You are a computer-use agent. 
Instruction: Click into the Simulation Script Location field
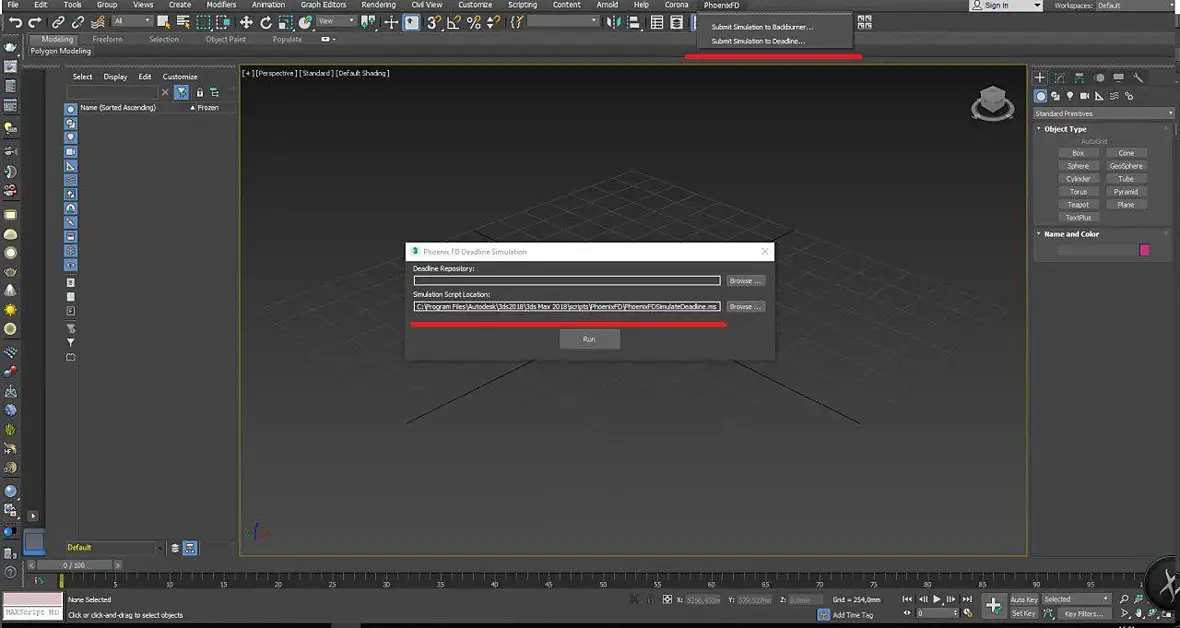point(567,306)
